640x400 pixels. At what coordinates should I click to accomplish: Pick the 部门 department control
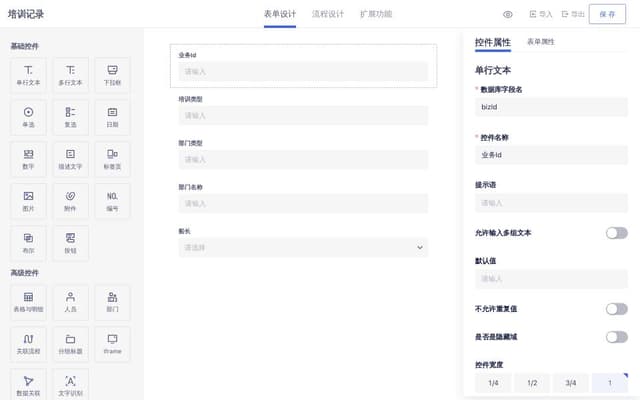tap(112, 302)
